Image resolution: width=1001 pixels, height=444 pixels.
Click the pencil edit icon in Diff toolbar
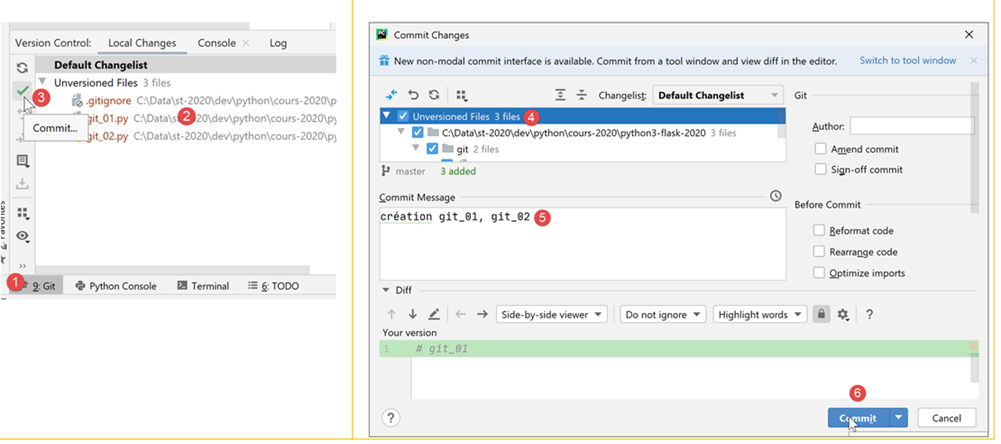[x=434, y=314]
